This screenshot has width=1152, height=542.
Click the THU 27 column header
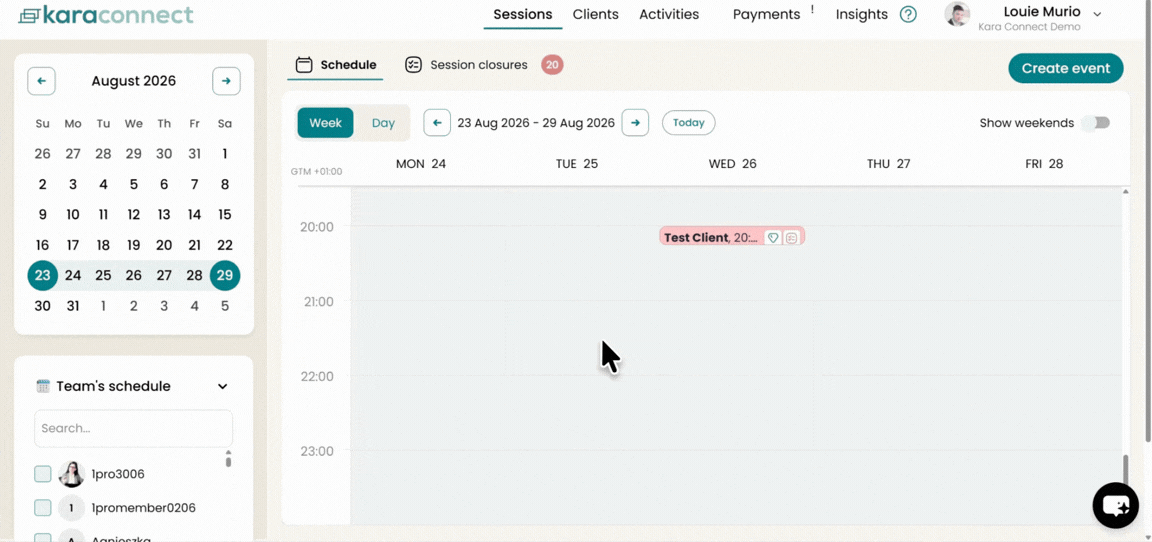pos(888,164)
